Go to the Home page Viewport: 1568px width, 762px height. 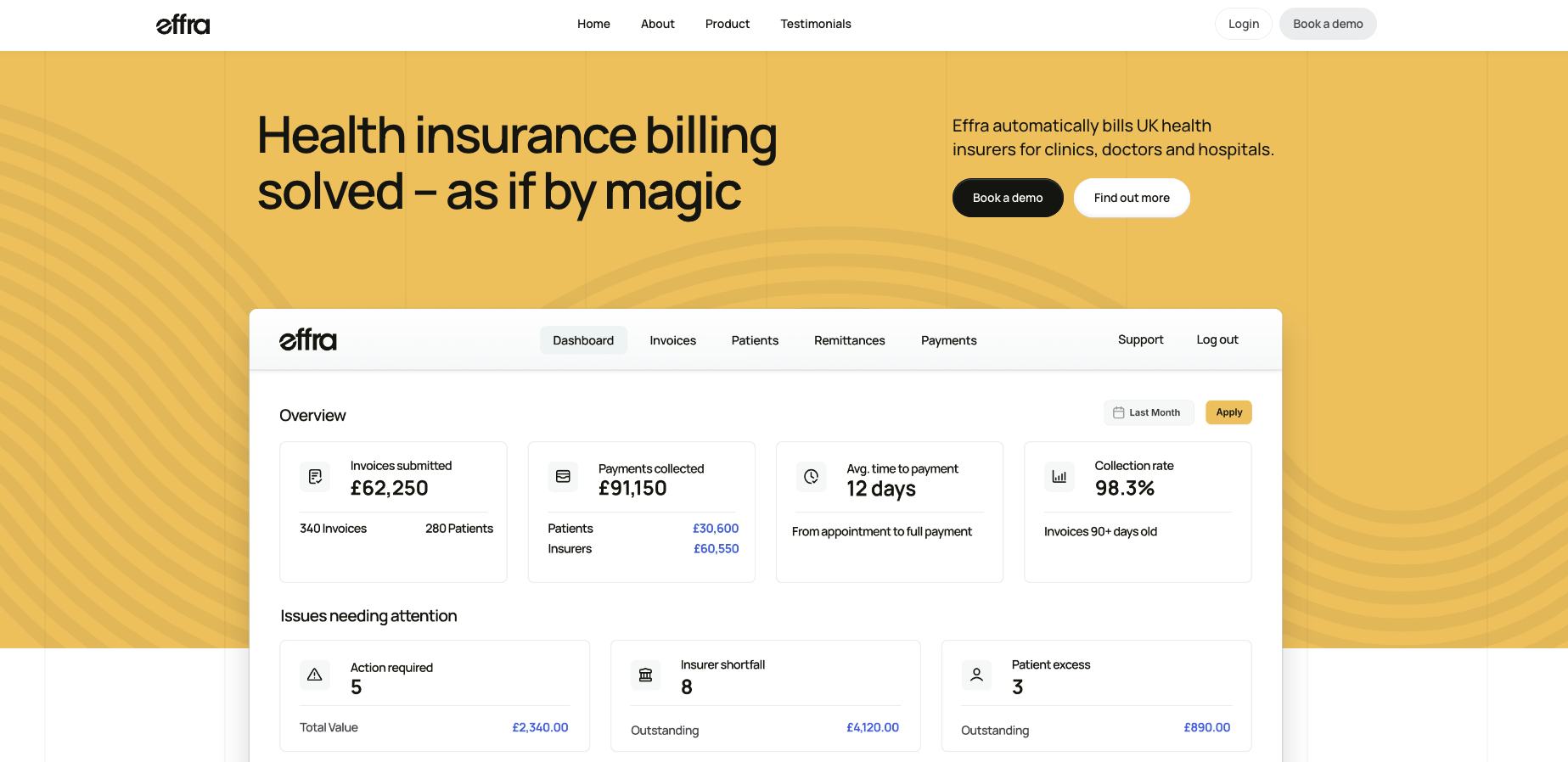pyautogui.click(x=593, y=24)
